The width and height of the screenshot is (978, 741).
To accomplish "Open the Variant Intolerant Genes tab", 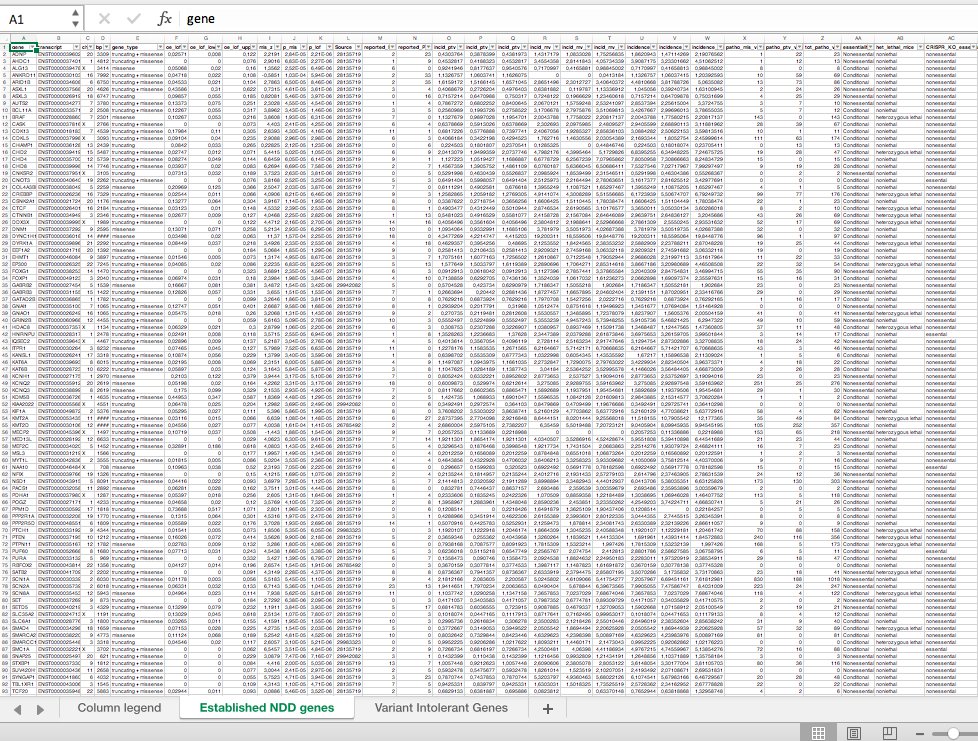I will point(441,708).
